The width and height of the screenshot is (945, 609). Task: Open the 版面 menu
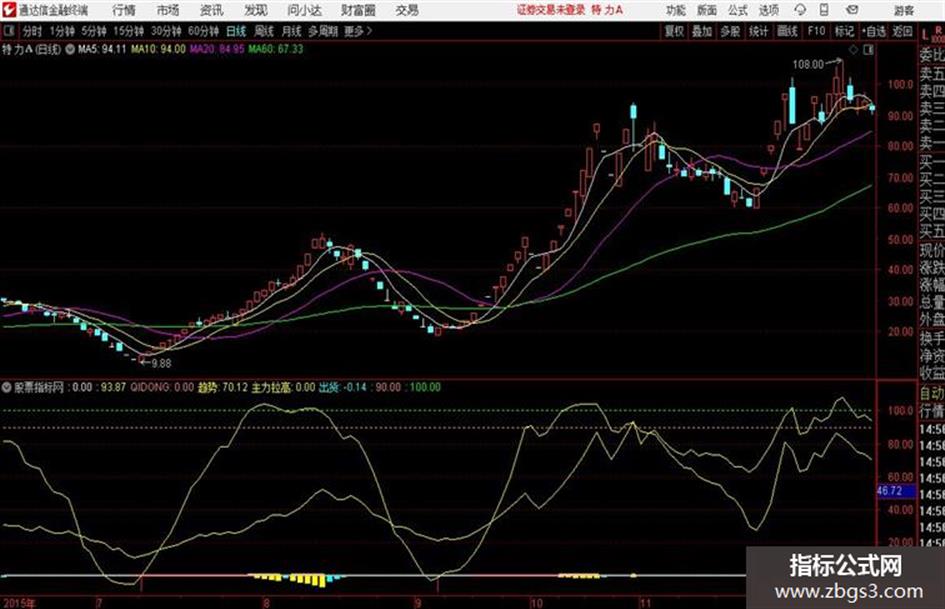click(x=706, y=10)
